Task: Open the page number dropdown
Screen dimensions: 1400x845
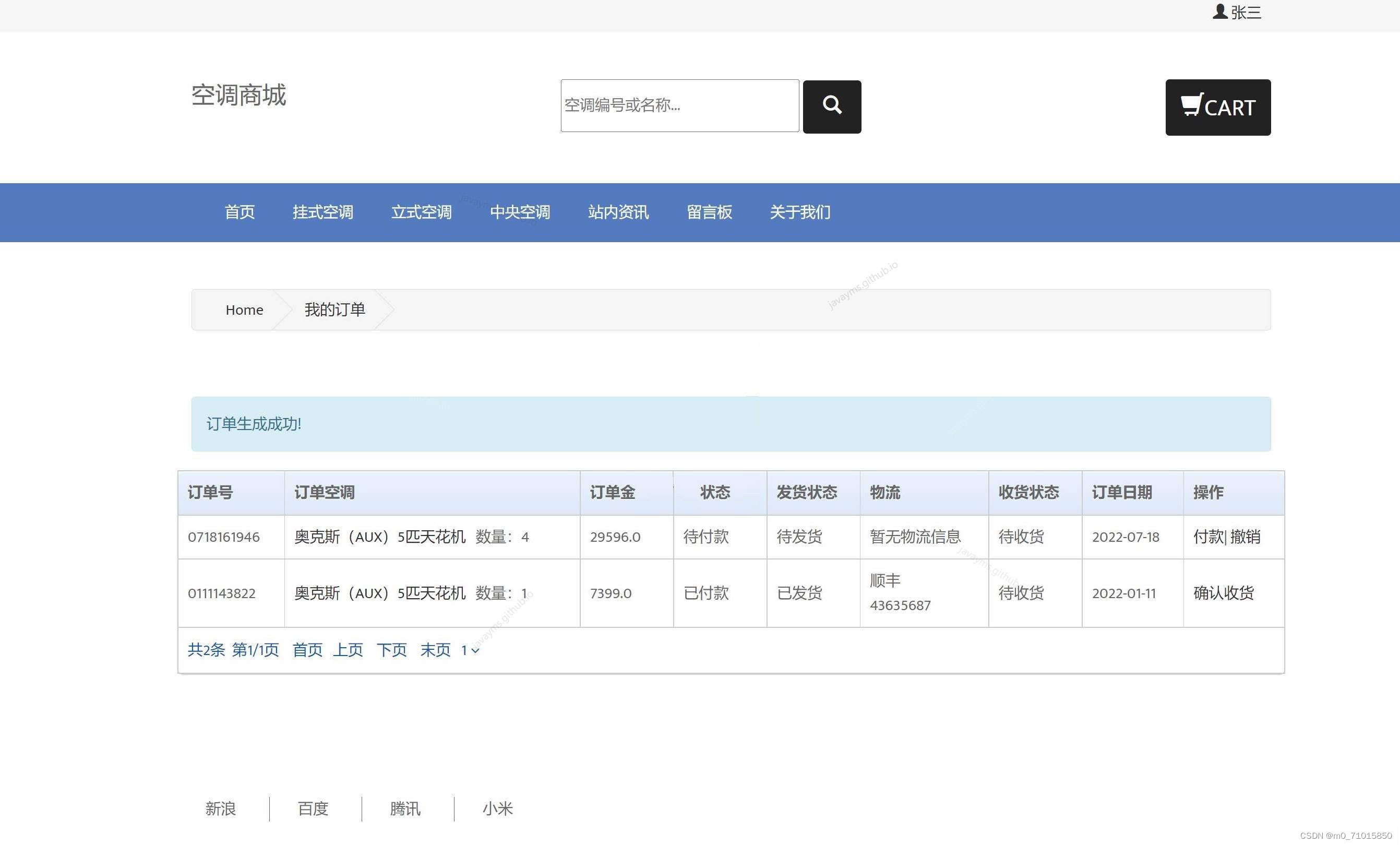Action: [x=470, y=650]
